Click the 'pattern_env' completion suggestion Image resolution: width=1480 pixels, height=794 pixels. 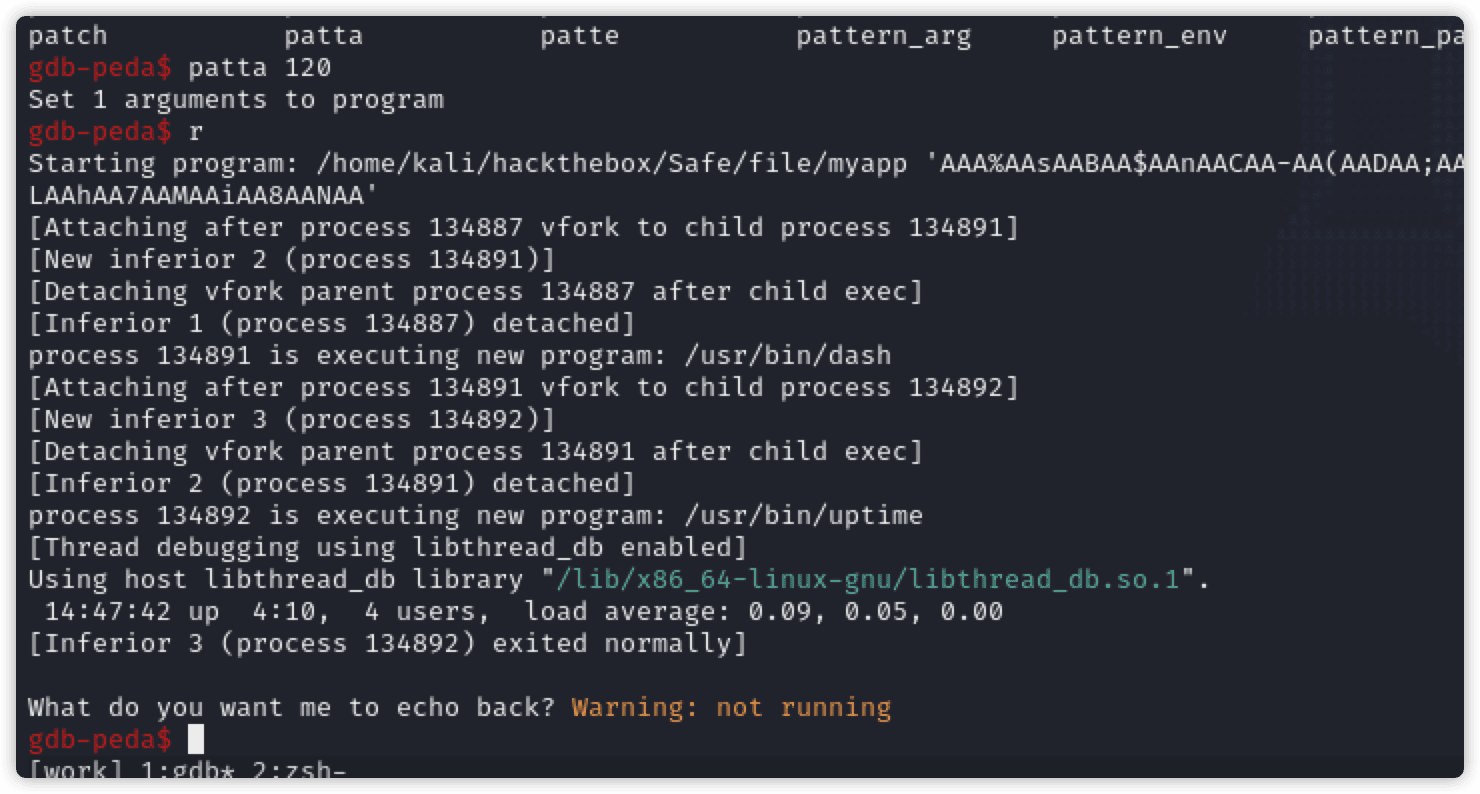point(1139,37)
